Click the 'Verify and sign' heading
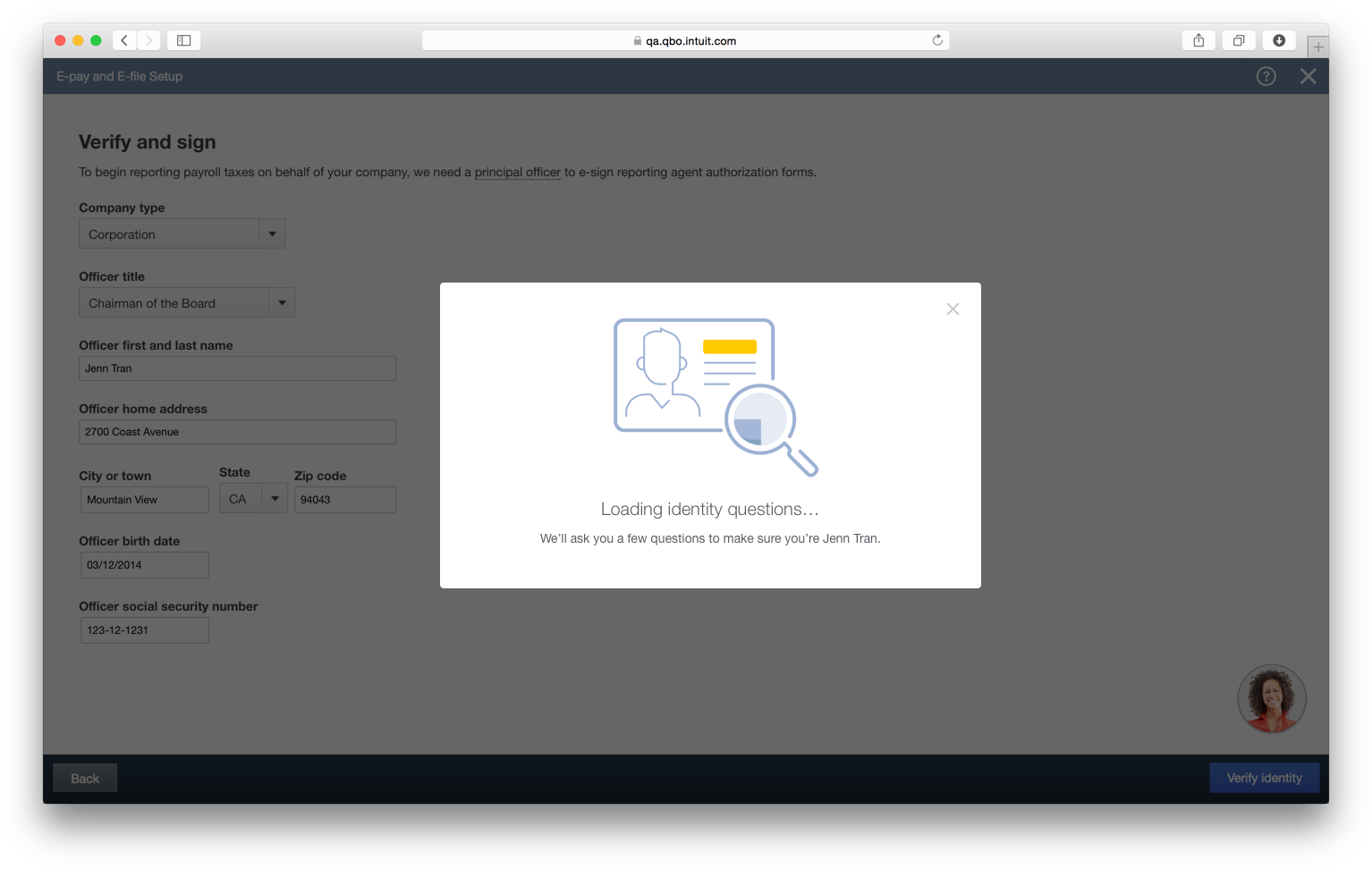This screenshot has width=1372, height=870. point(148,142)
